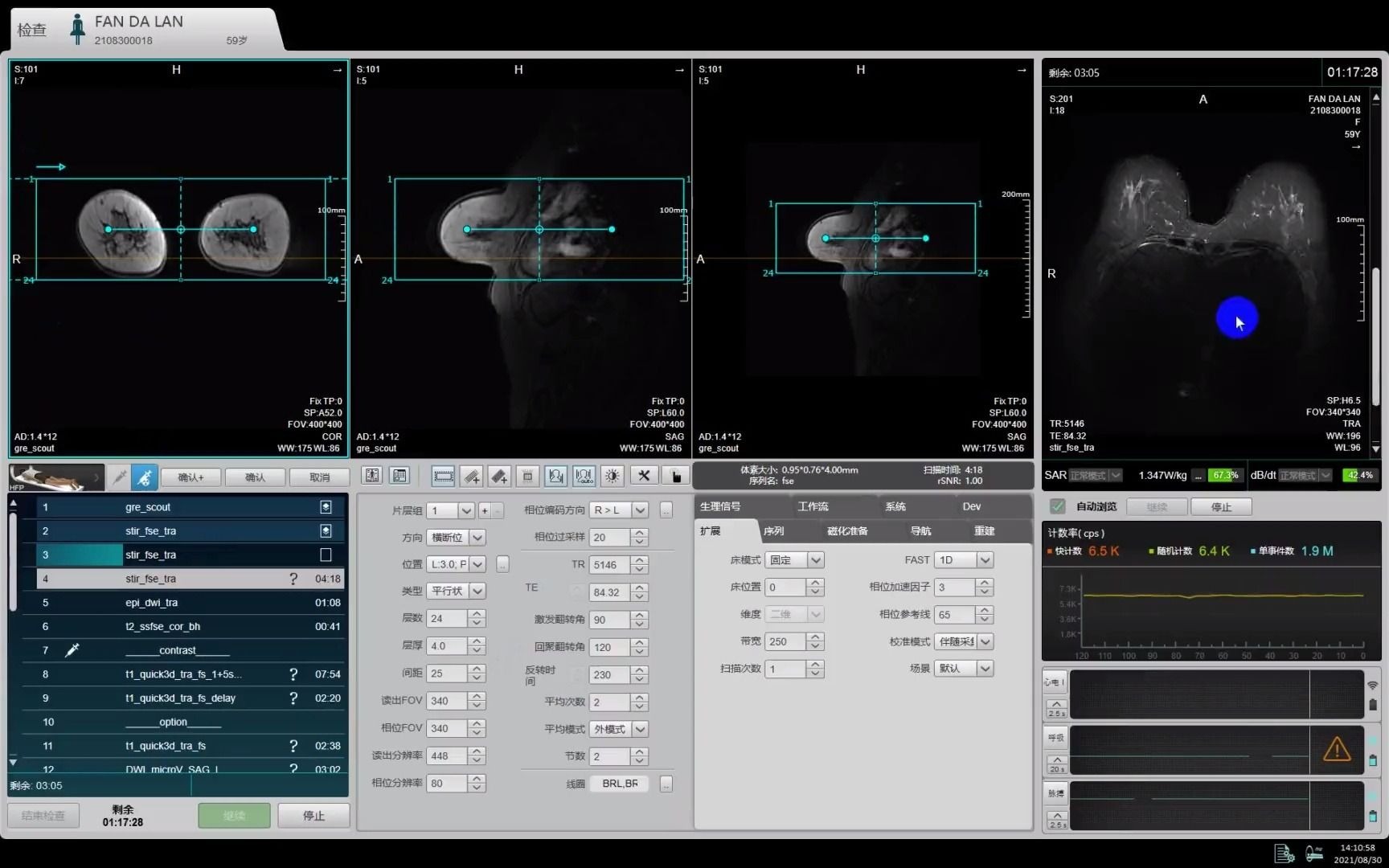Click the dimmed square shim icon
This screenshot has height=868, width=1389.
[x=527, y=476]
